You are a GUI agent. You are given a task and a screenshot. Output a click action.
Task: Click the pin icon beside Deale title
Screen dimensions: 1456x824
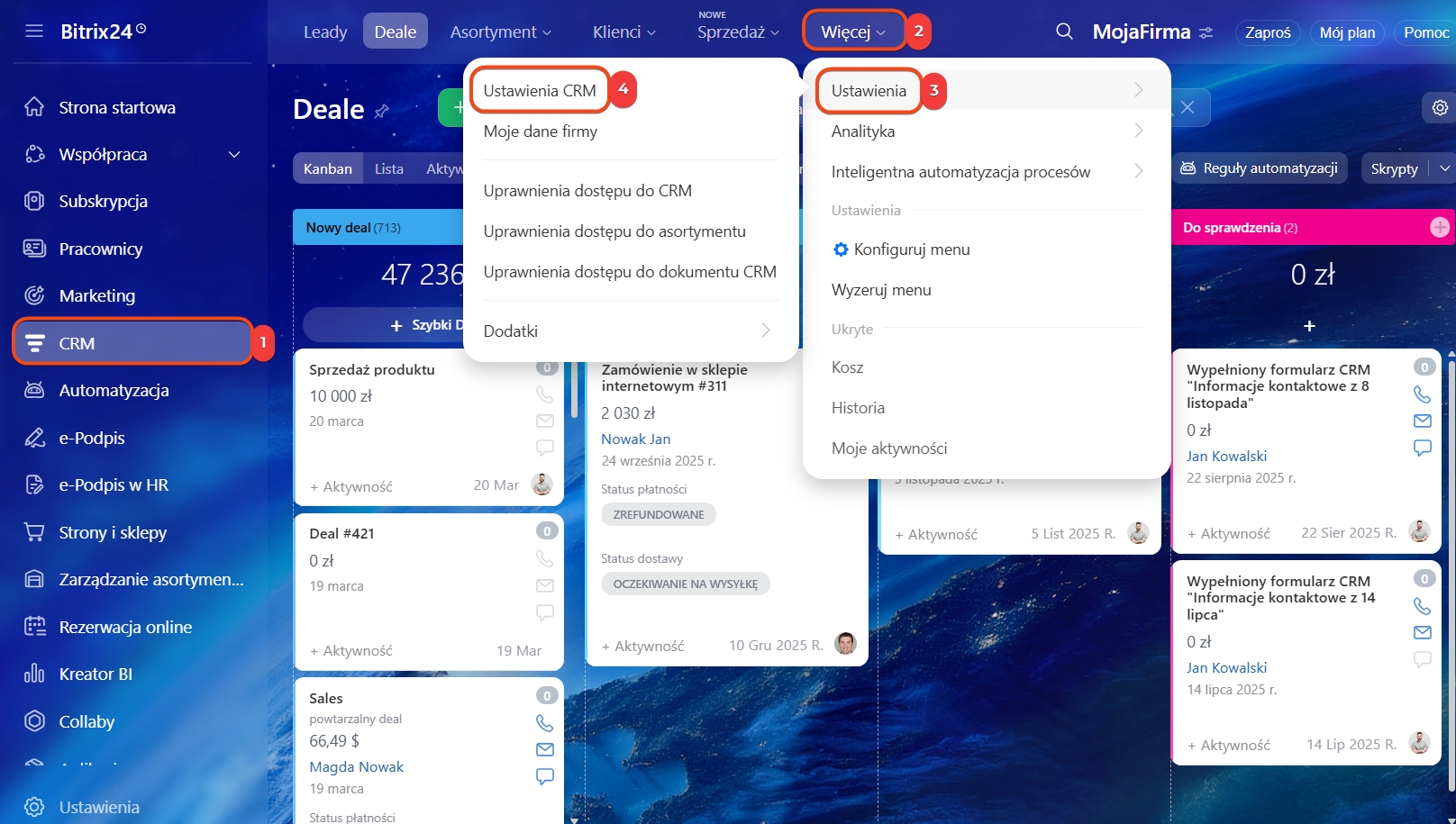[x=382, y=111]
